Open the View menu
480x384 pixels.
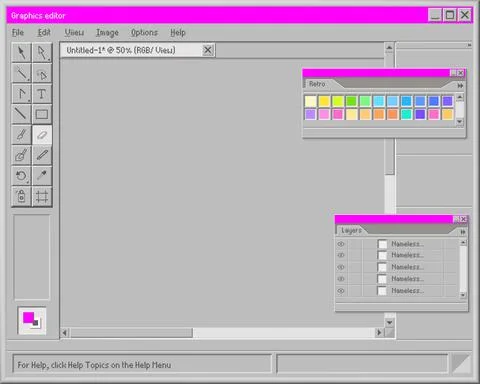pyautogui.click(x=74, y=33)
